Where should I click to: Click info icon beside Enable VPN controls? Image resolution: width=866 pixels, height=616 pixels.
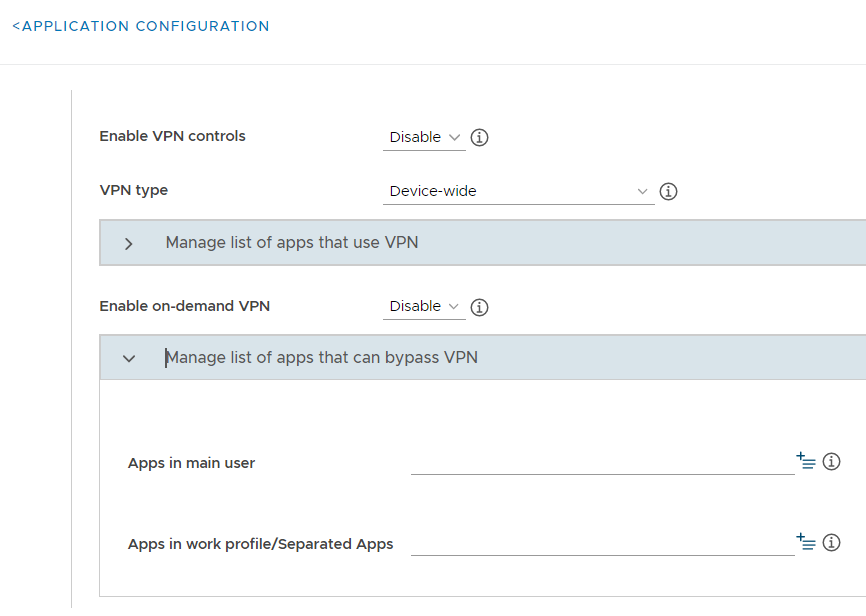click(x=479, y=138)
